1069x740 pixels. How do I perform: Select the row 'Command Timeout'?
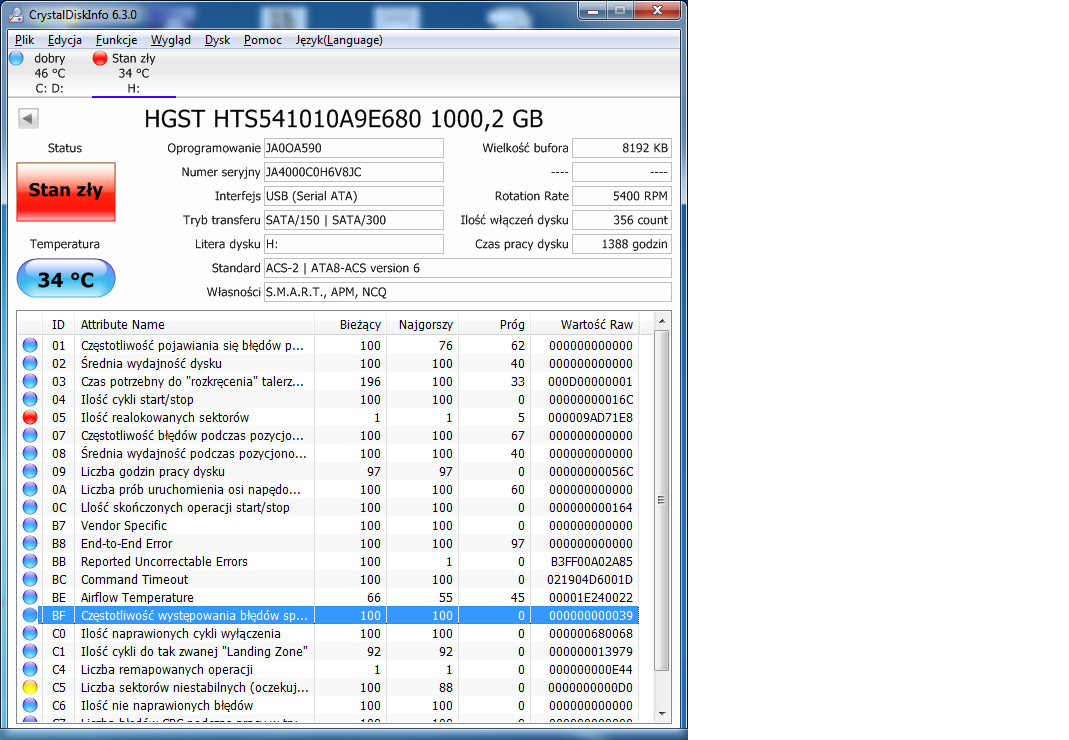click(328, 579)
